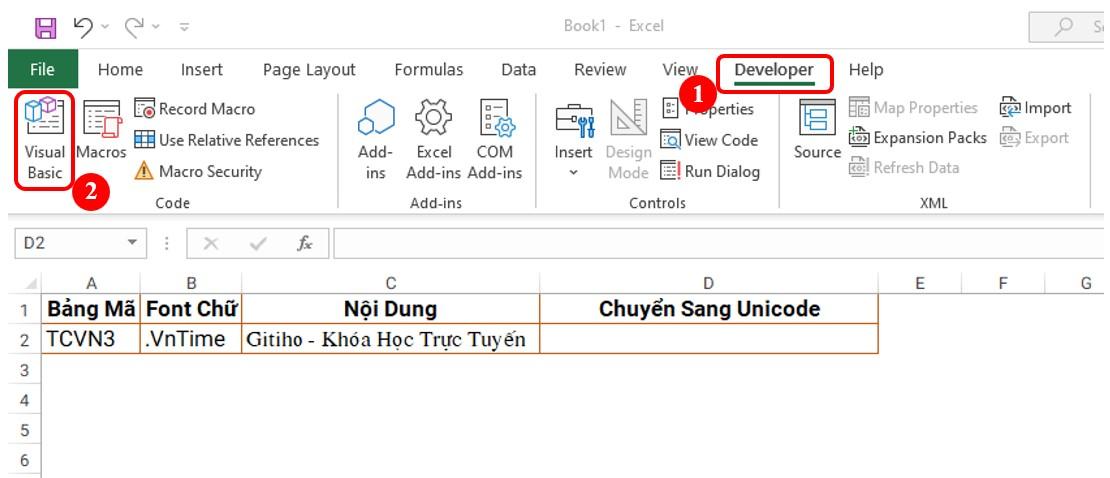Open COM Add-ins dialog

click(x=495, y=140)
